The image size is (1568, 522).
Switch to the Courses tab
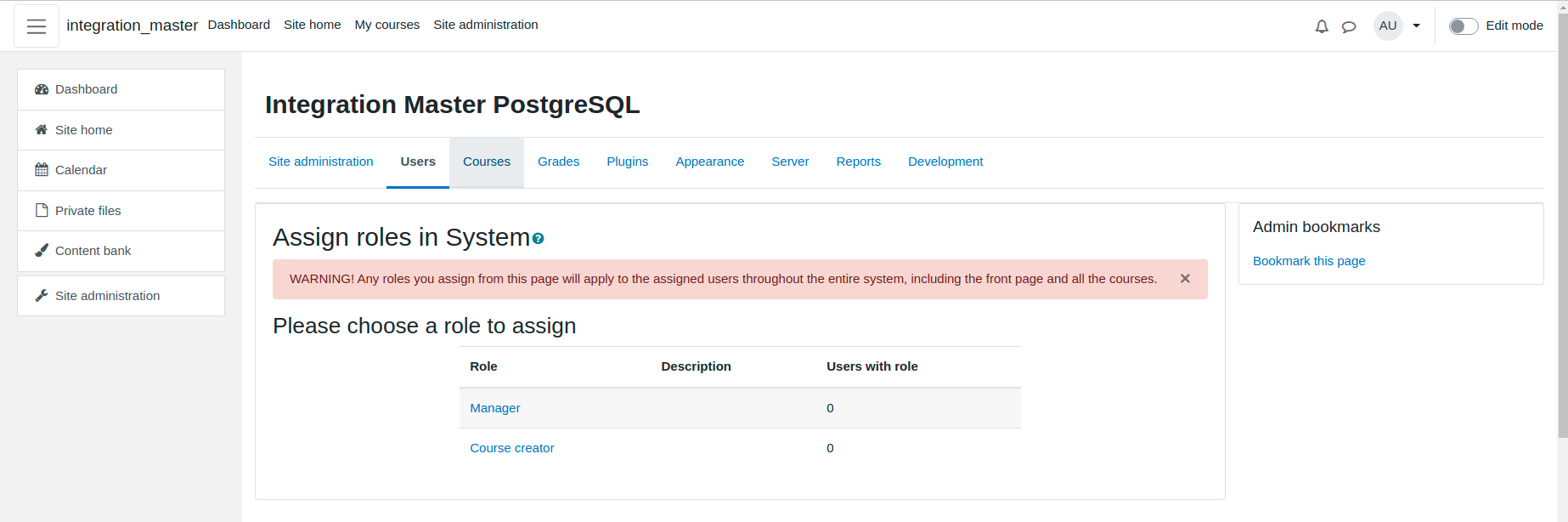487,162
